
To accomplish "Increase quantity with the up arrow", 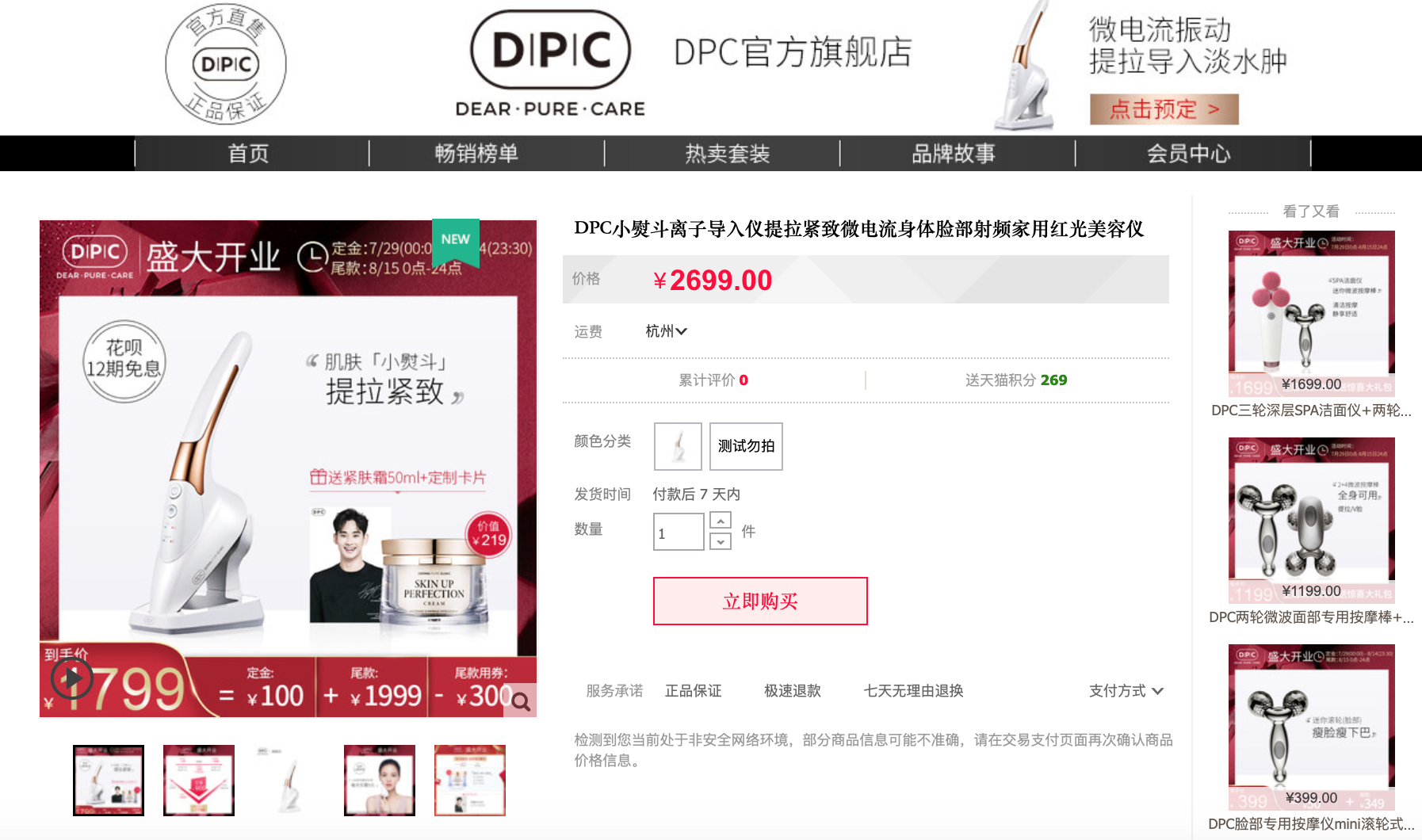I will click(721, 521).
